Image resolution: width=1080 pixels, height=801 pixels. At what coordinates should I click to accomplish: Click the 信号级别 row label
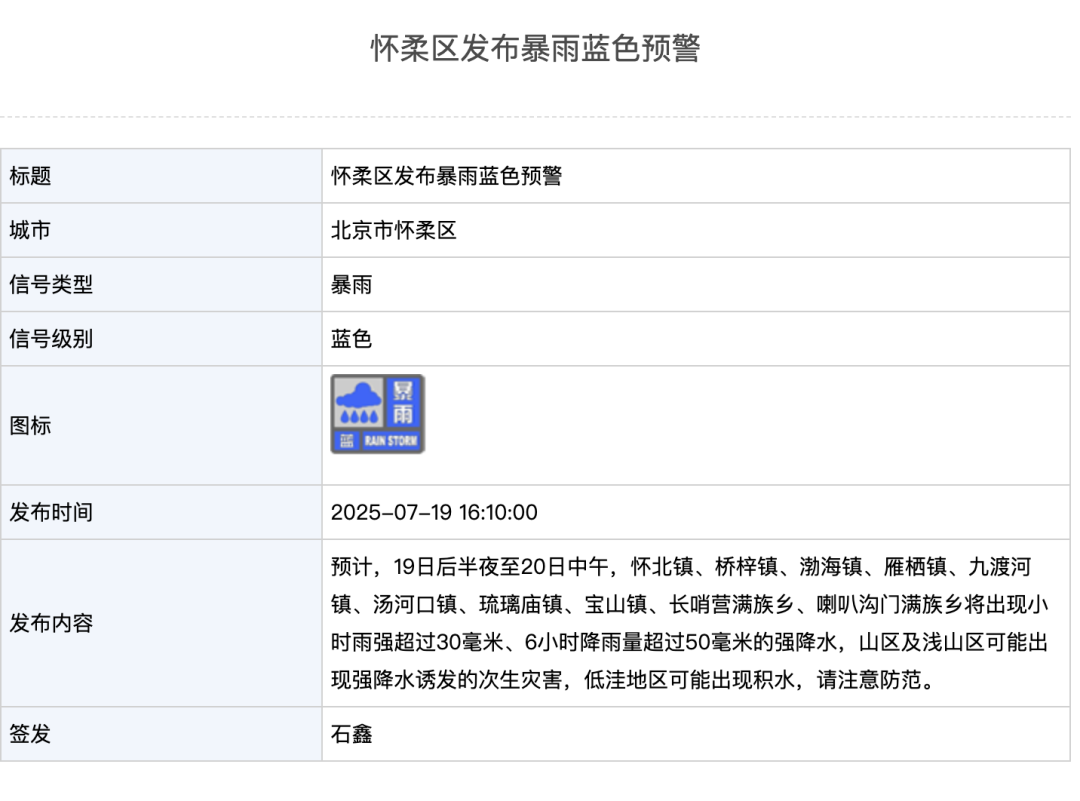(x=51, y=339)
